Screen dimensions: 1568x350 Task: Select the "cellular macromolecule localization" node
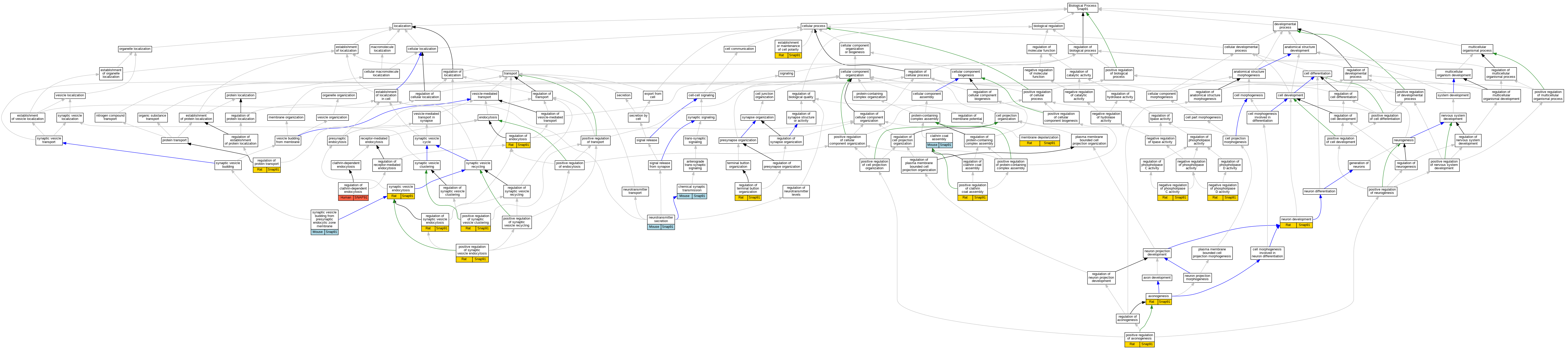click(381, 74)
